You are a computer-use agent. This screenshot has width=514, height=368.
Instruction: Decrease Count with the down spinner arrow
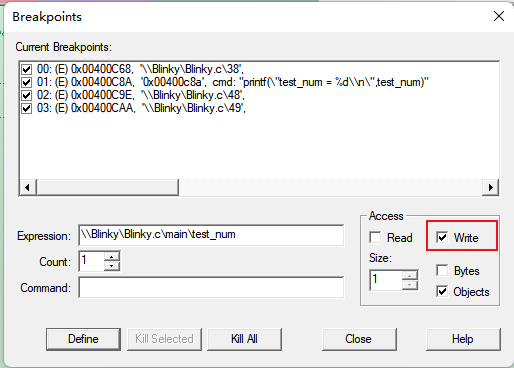pos(112,266)
